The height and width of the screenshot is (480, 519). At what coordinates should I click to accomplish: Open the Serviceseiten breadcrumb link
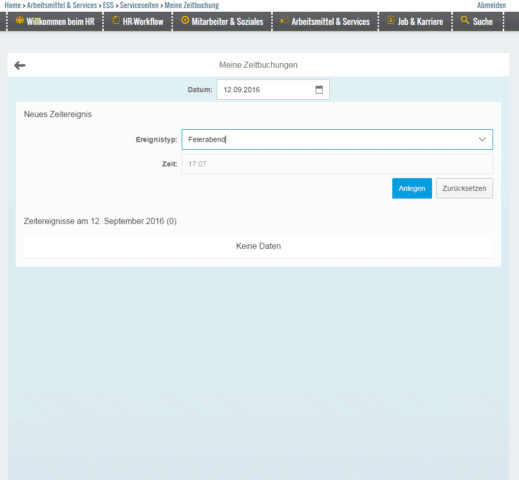(139, 5)
